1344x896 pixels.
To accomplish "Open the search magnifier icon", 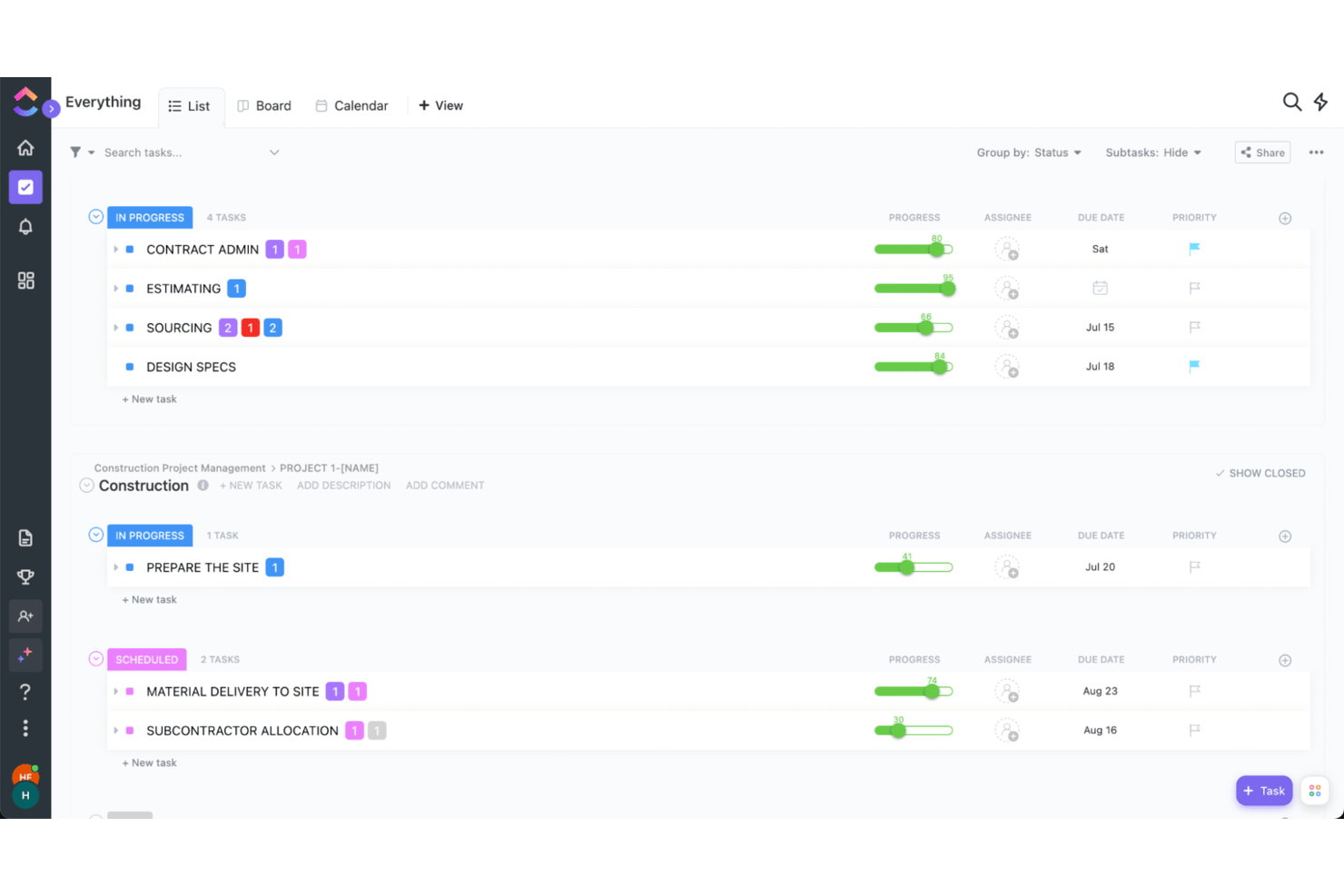I will pyautogui.click(x=1292, y=102).
